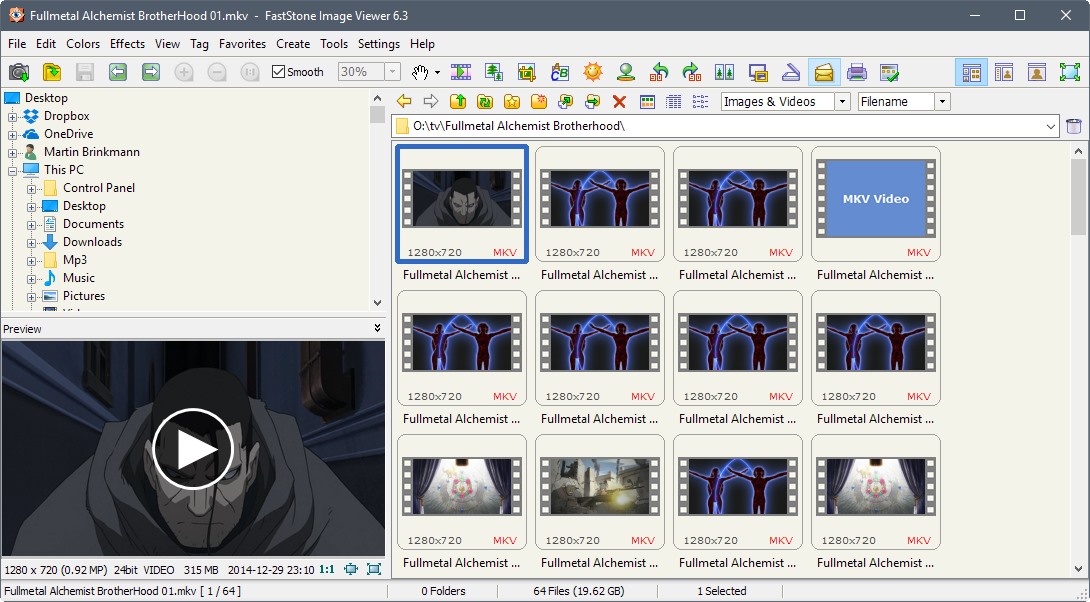Navigate back with the yellow left arrow
The height and width of the screenshot is (602, 1090).
coord(404,101)
